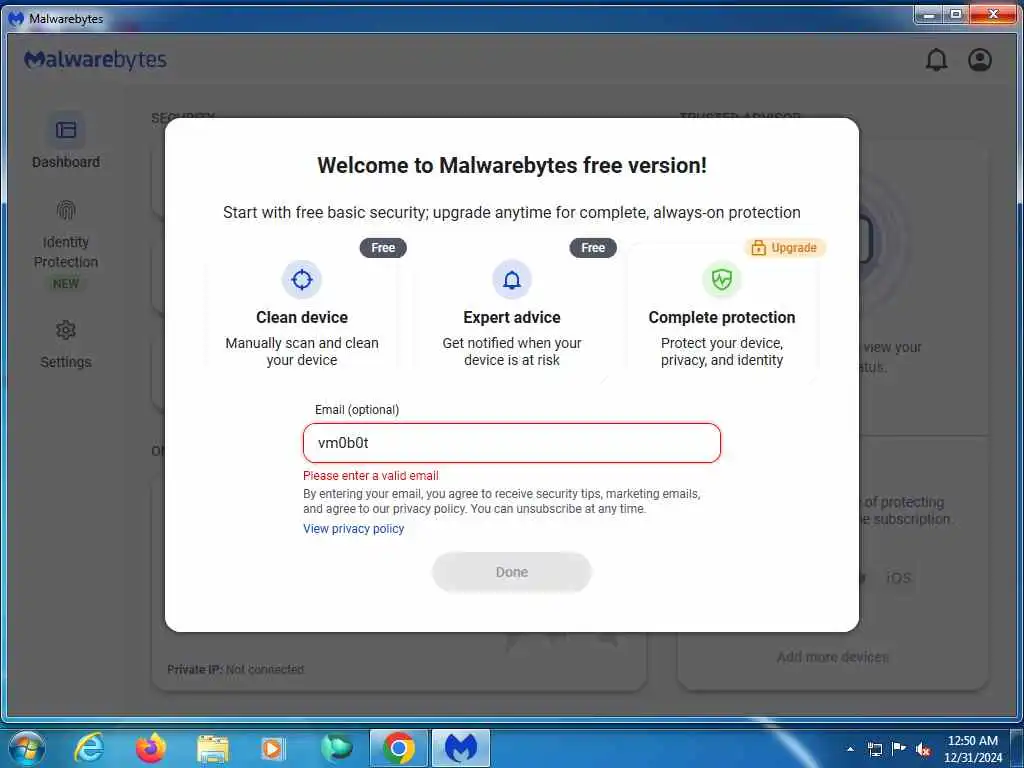Click the Upgrade lock badge
This screenshot has width=1024, height=768.
click(784, 248)
